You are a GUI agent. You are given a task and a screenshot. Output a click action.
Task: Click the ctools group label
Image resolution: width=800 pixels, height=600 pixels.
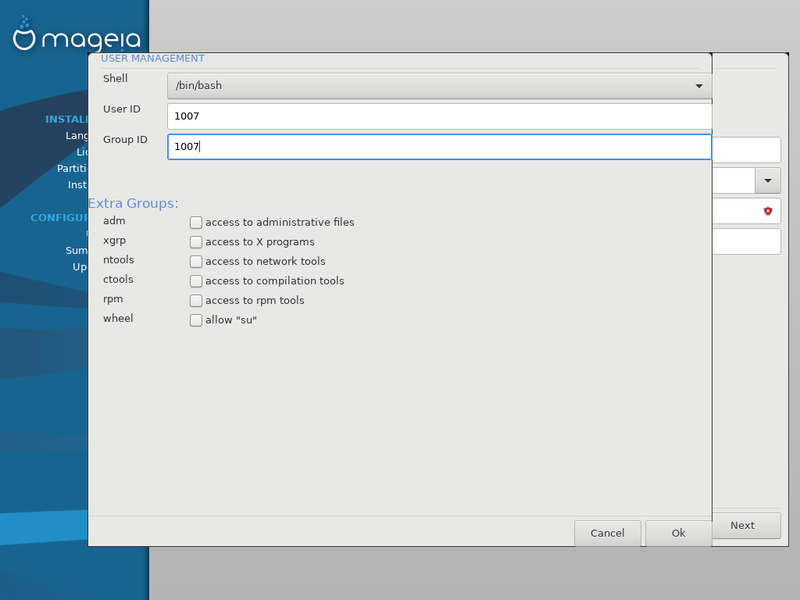coord(118,280)
